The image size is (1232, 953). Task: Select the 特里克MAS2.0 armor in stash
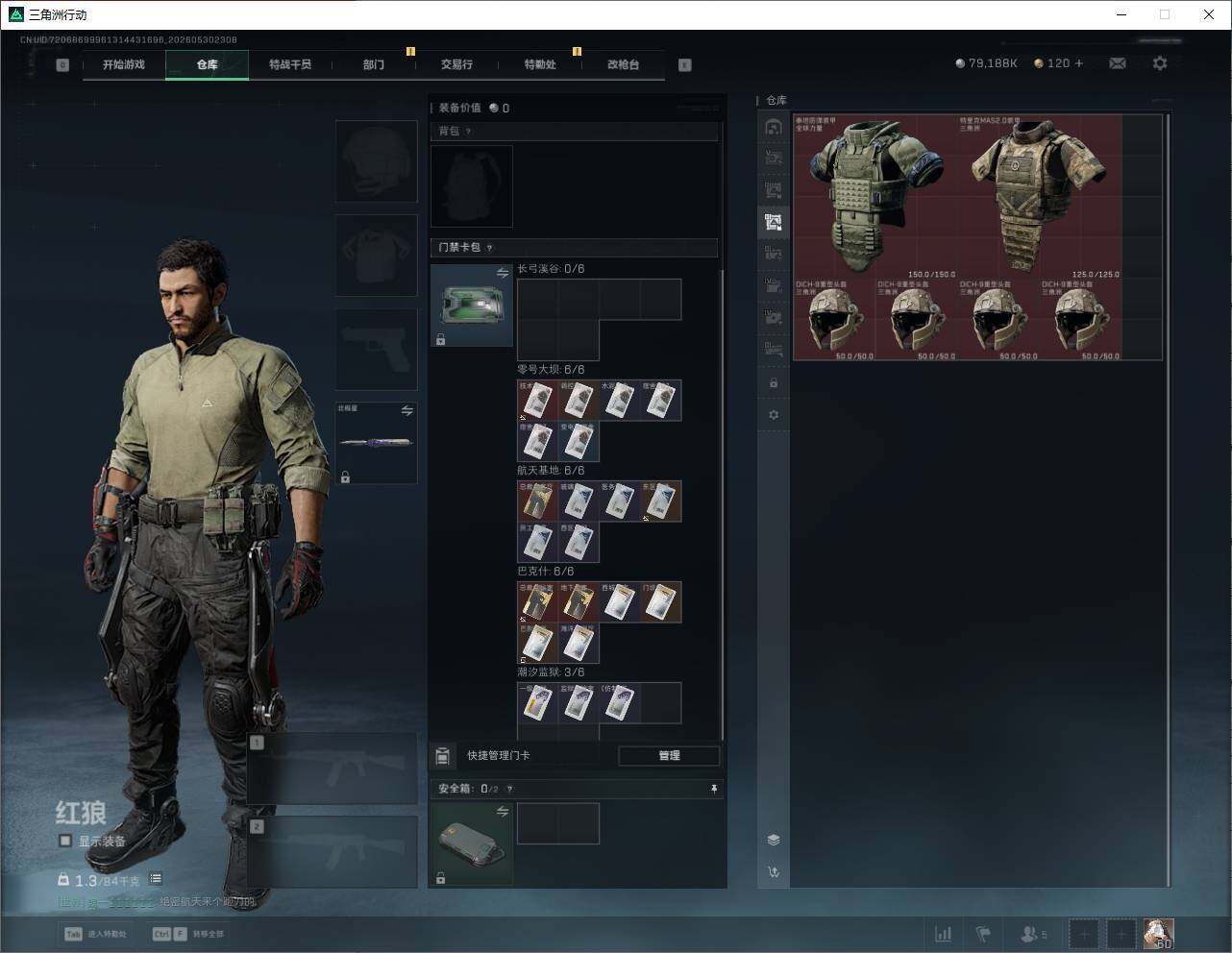coord(1040,197)
